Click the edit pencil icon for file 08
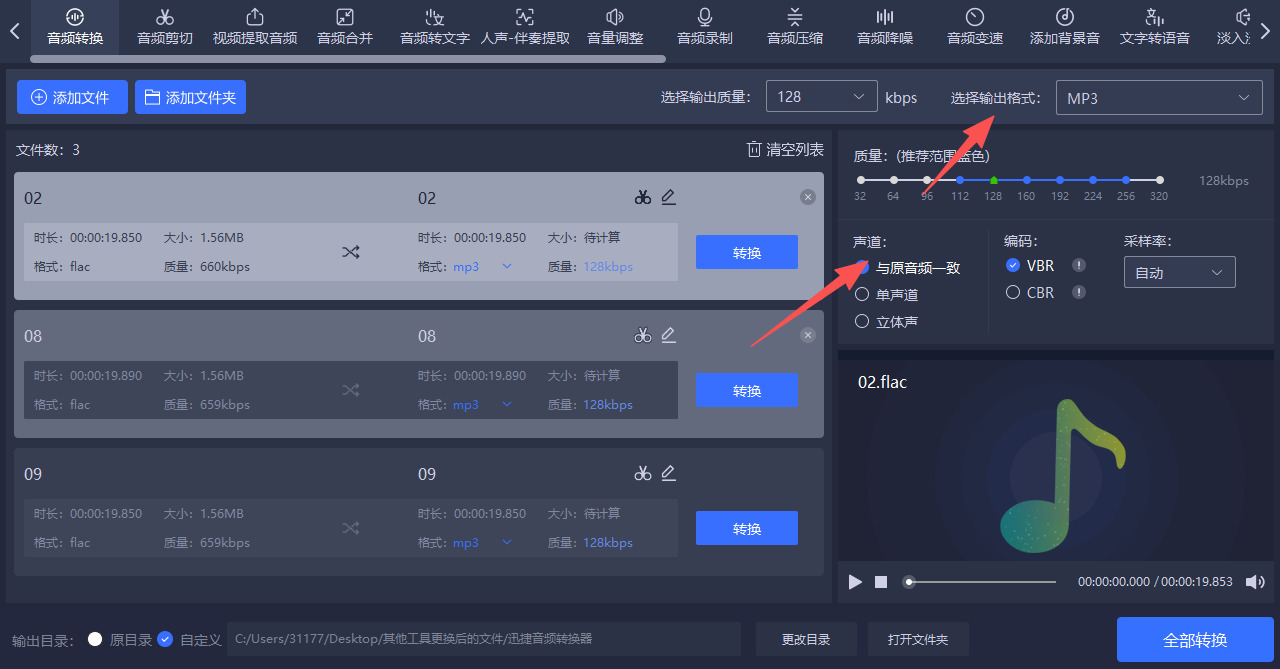 669,335
